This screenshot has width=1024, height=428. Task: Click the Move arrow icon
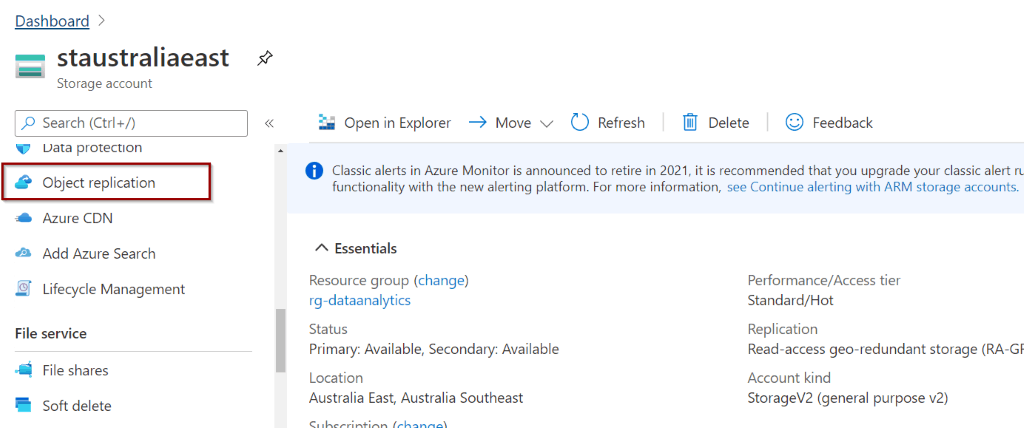[x=479, y=123]
